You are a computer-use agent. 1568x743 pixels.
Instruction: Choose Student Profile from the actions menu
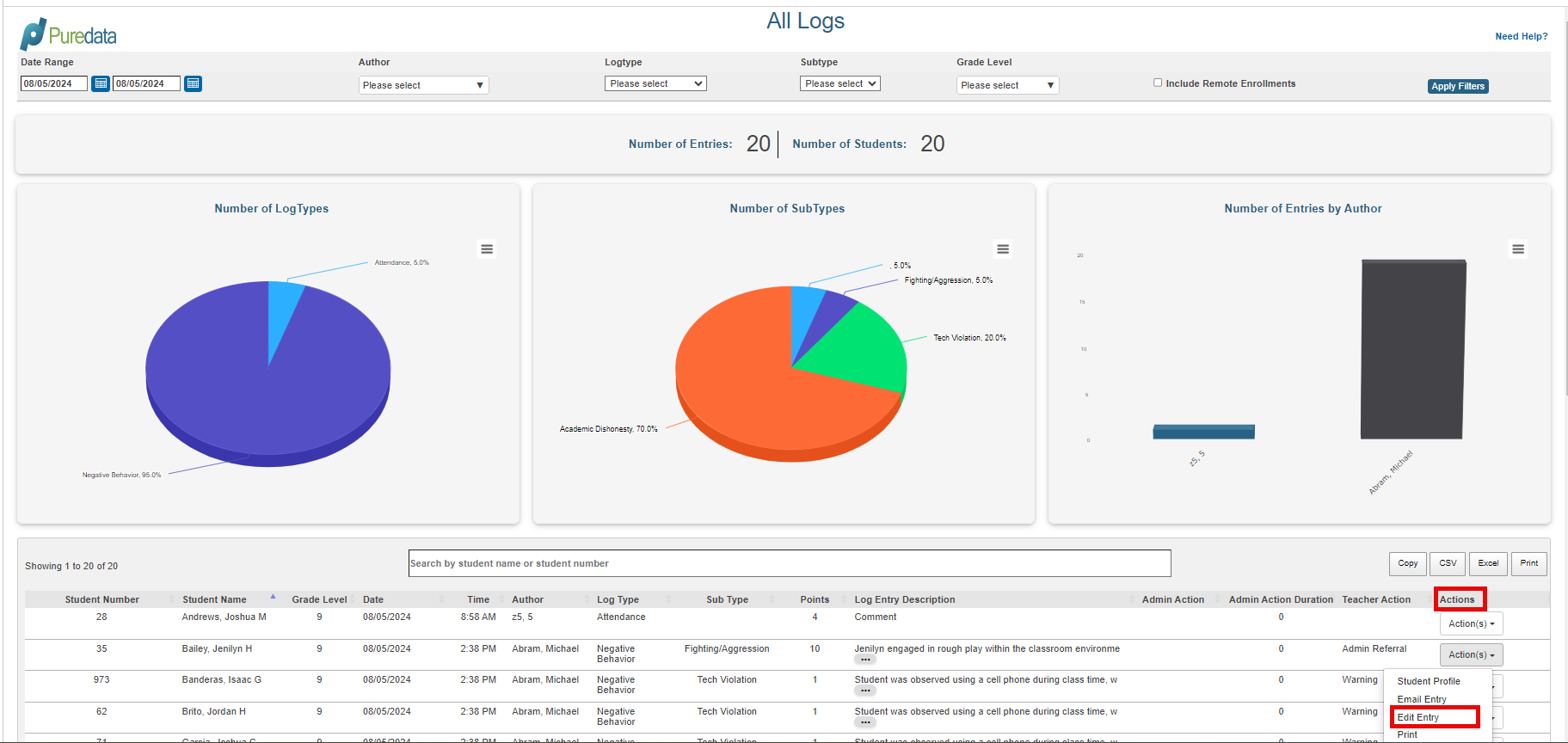1428,681
